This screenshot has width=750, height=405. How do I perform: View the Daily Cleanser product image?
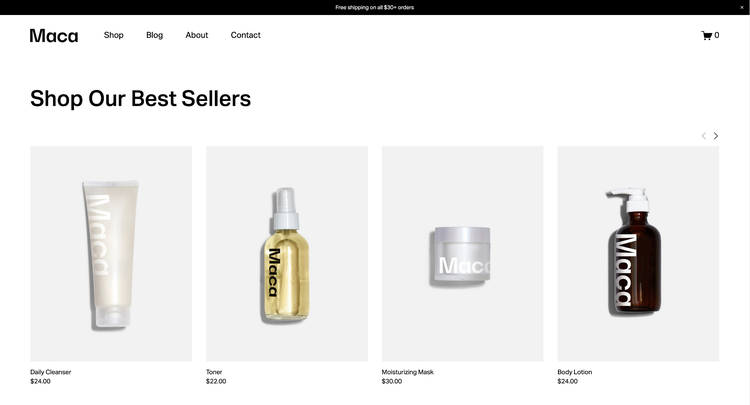click(111, 253)
